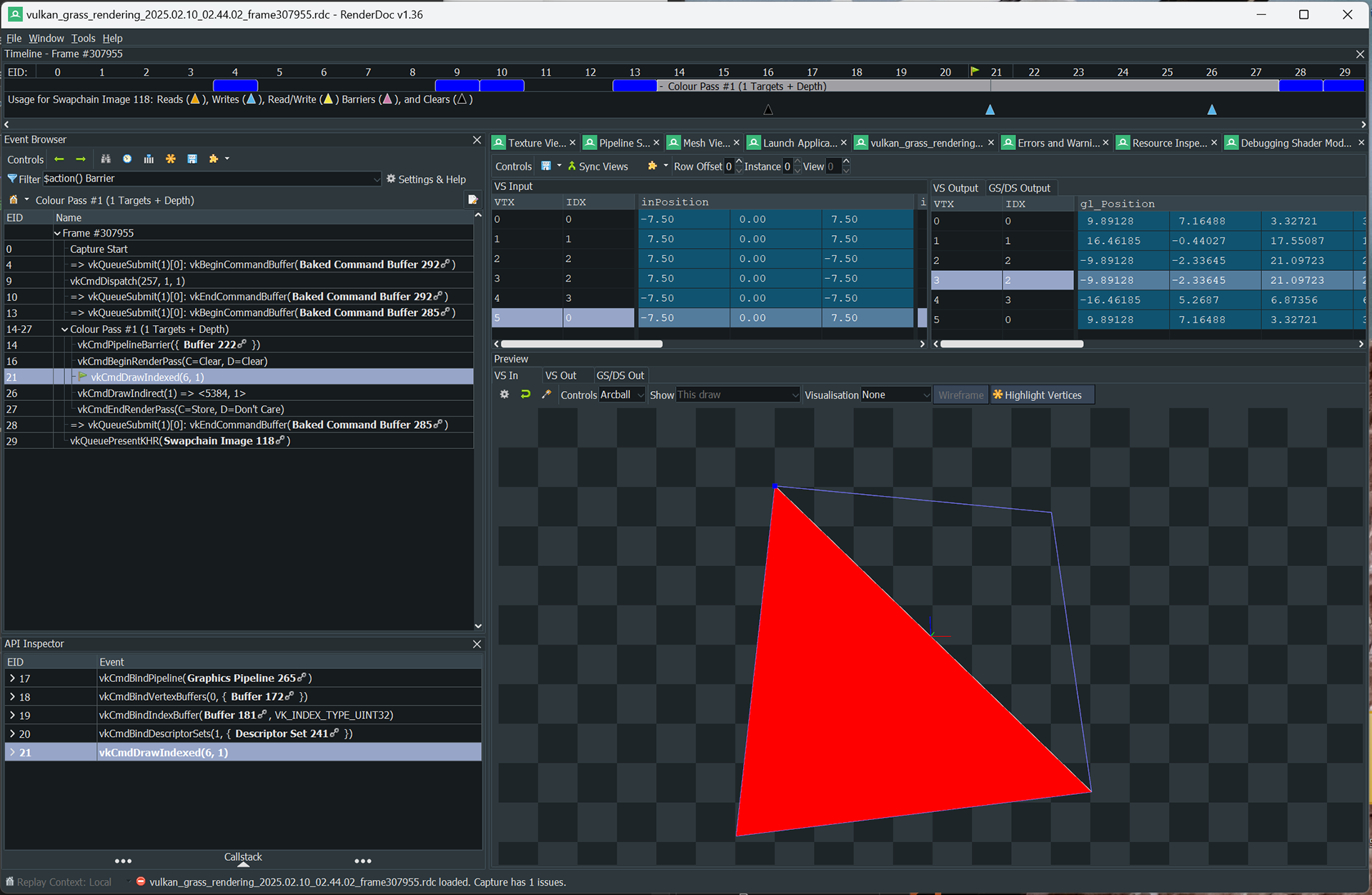Click the home icon next to Colour Pass #1

click(x=13, y=200)
